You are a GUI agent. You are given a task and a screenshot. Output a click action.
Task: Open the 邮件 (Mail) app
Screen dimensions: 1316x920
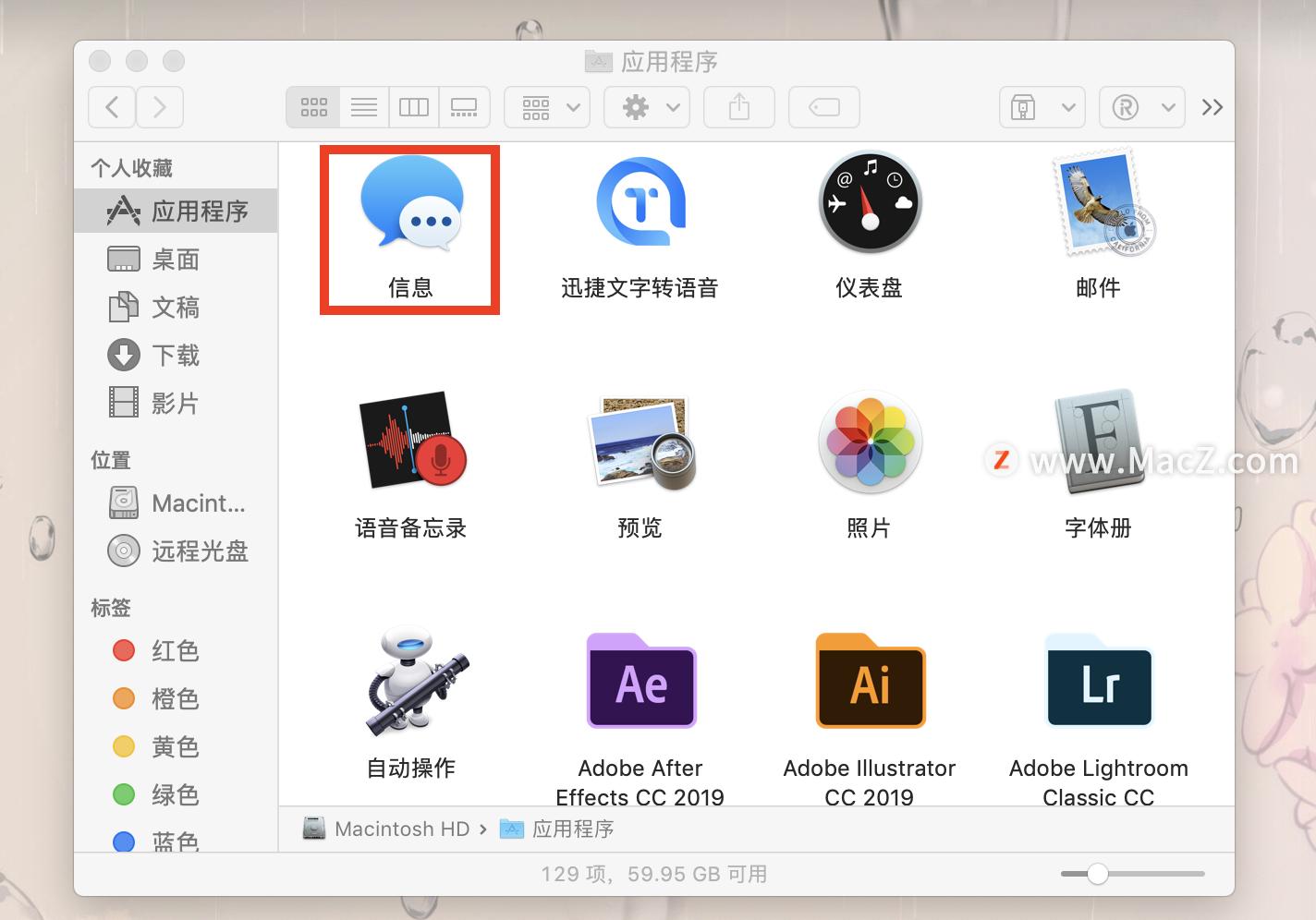click(1098, 203)
